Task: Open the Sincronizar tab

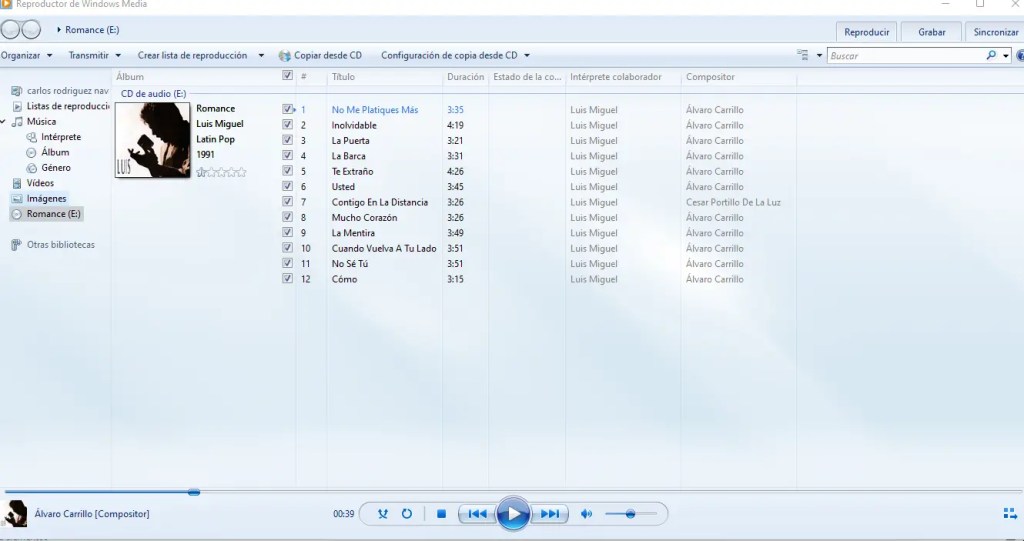Action: (995, 32)
